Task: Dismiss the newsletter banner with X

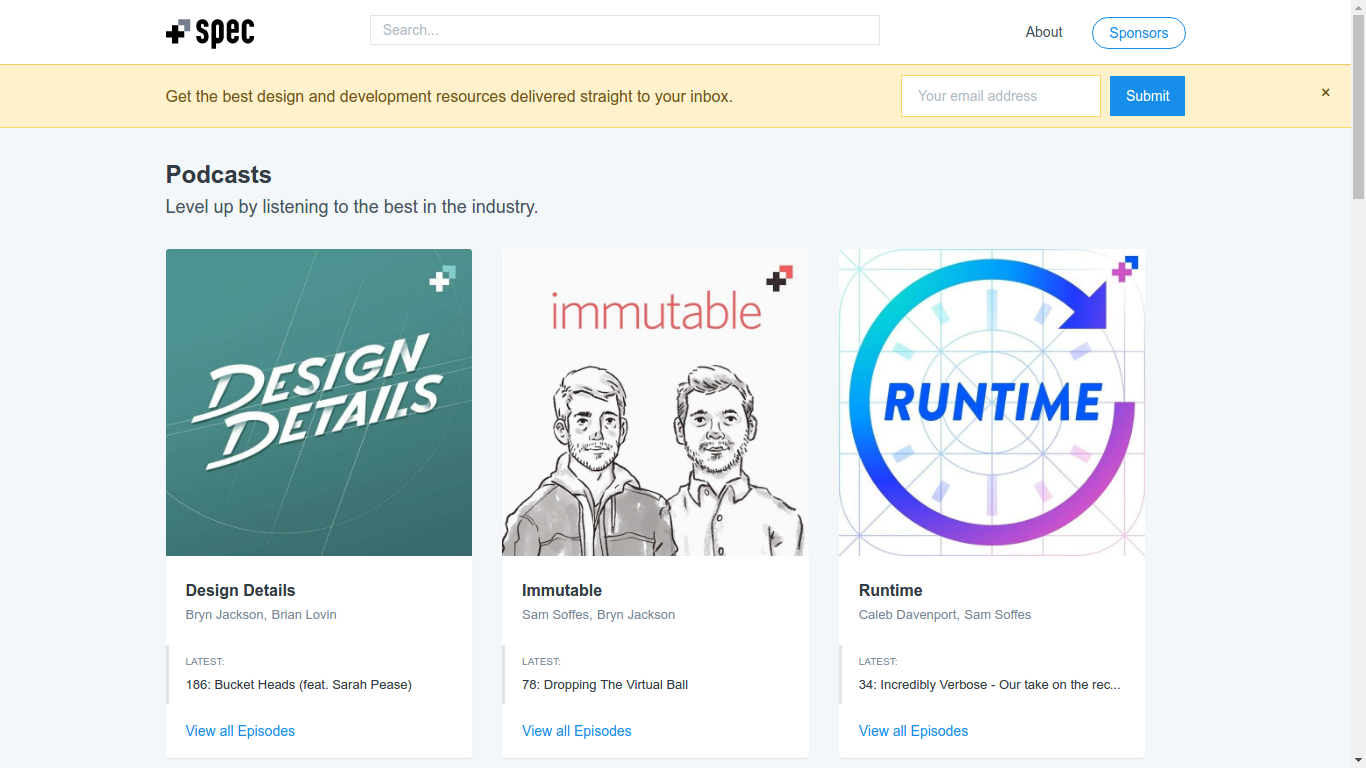Action: [1325, 93]
